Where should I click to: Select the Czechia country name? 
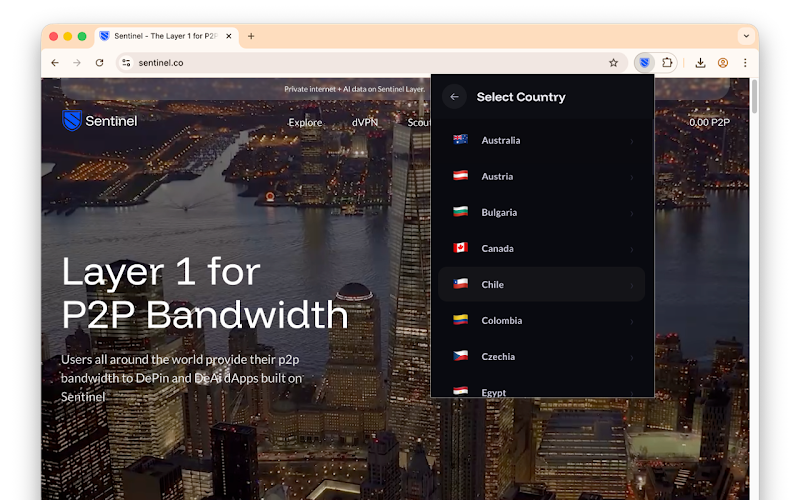point(498,357)
